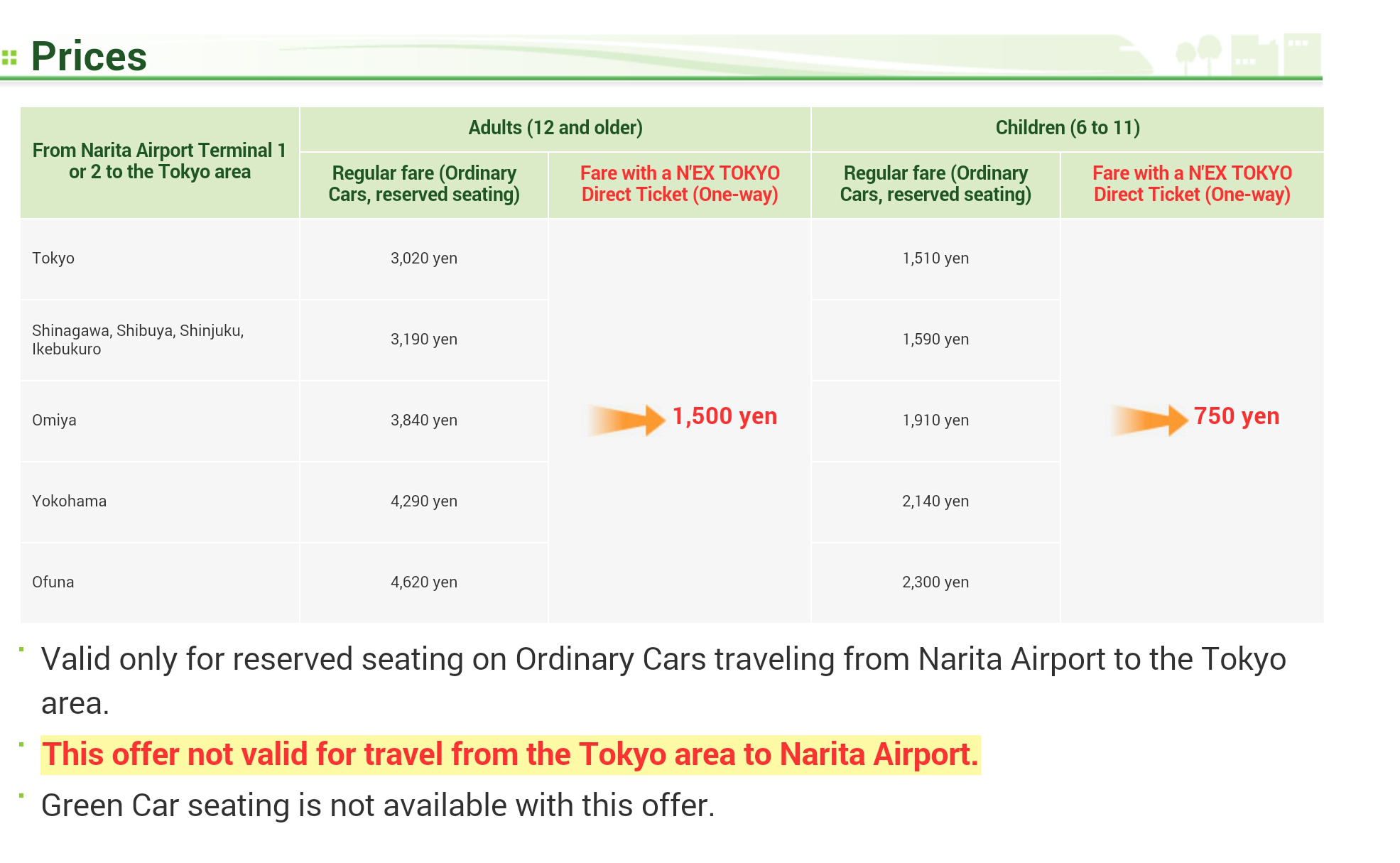
Task: Click the Yokohama destination row label
Action: click(69, 501)
